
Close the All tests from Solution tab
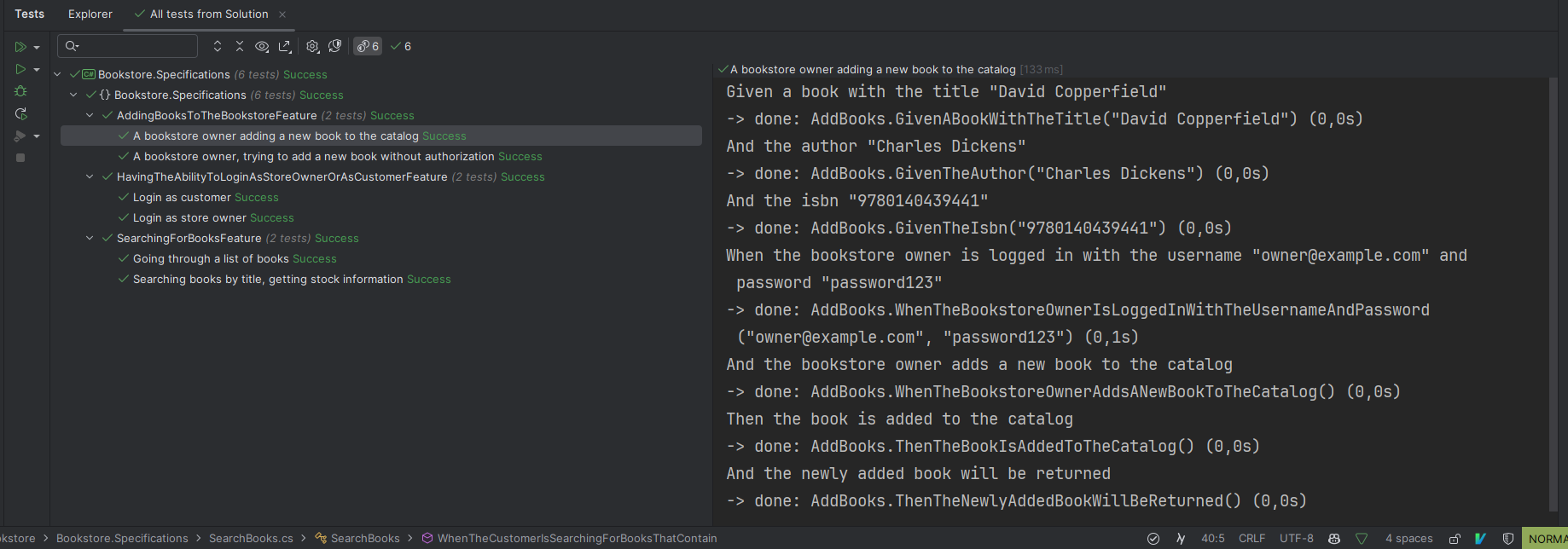click(x=282, y=14)
